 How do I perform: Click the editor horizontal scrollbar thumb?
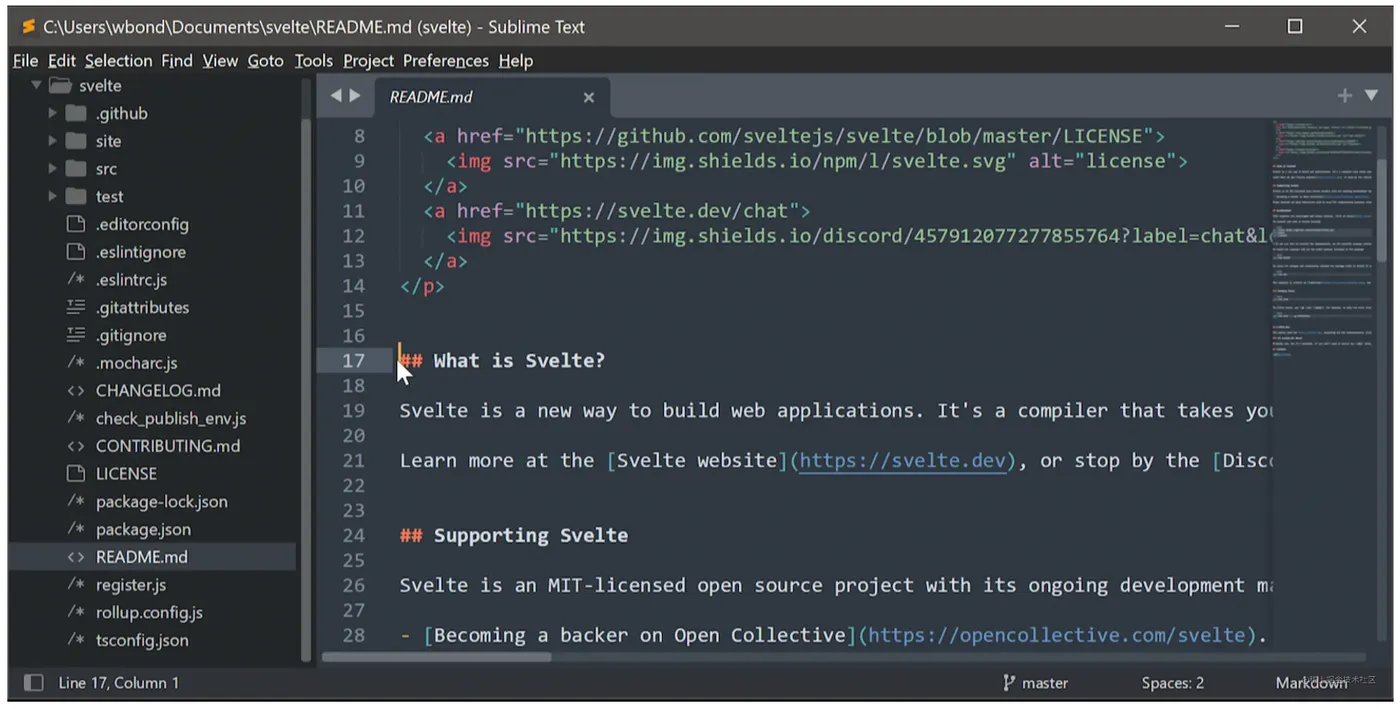click(x=436, y=658)
